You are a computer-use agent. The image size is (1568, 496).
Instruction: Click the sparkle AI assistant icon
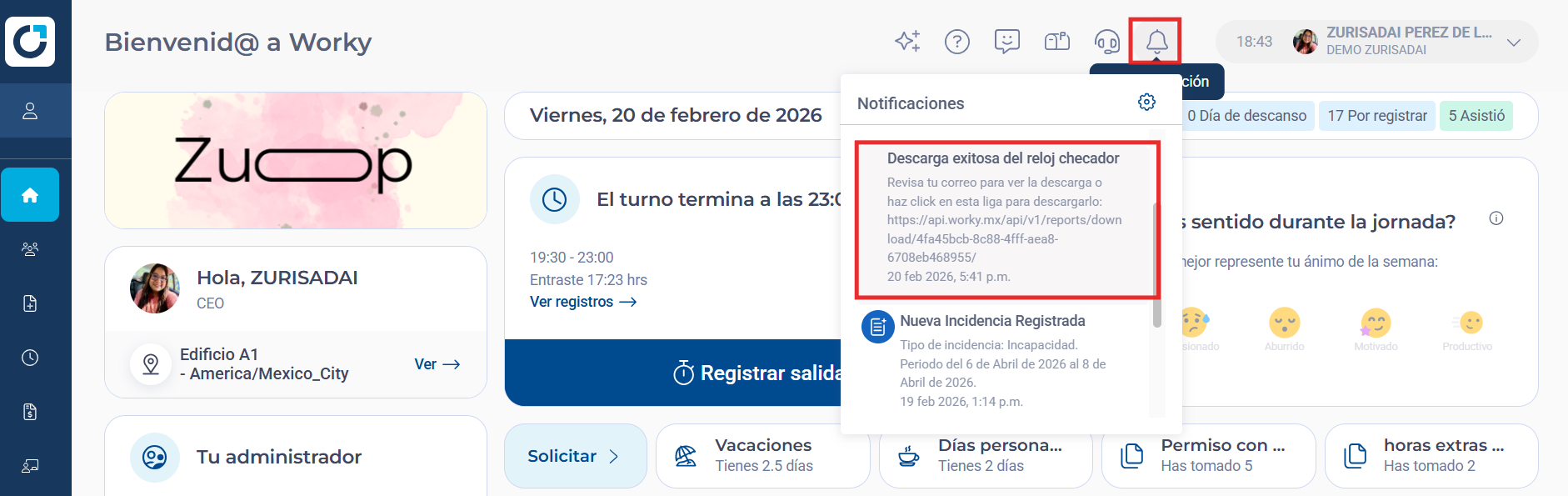(907, 41)
